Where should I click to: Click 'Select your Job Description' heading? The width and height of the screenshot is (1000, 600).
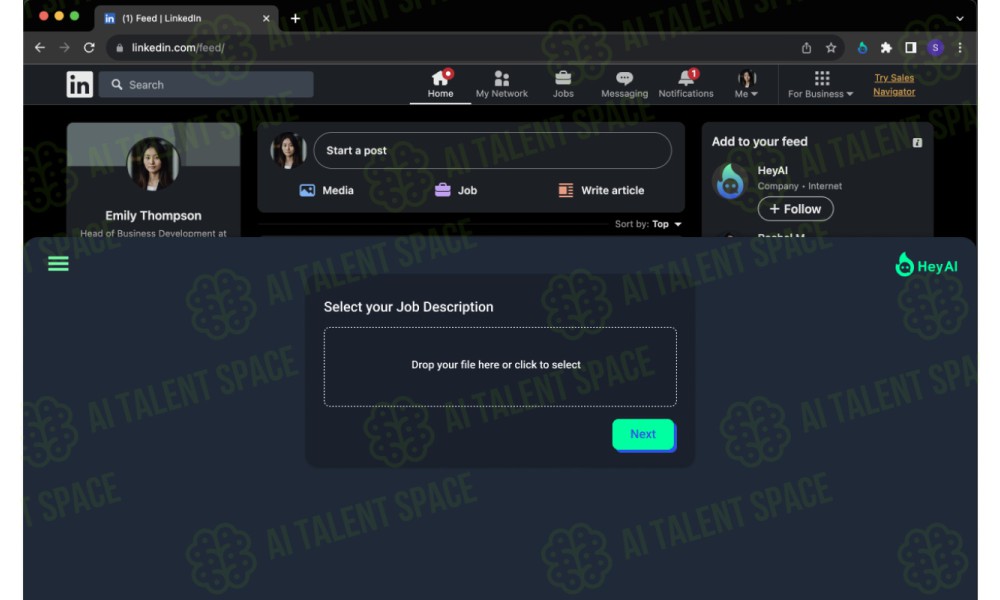tap(408, 307)
